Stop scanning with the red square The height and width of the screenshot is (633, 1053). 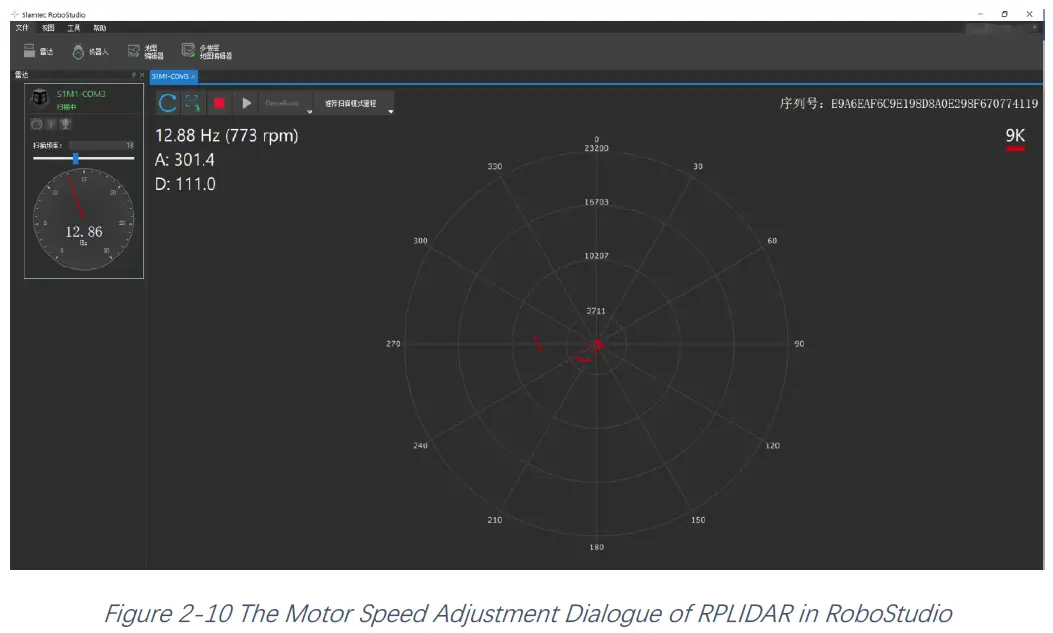tap(219, 103)
